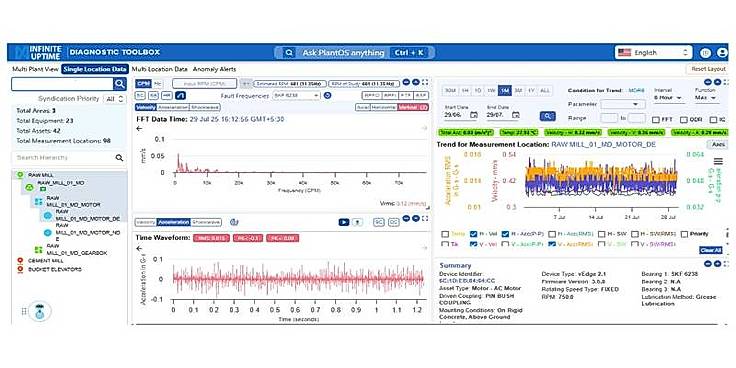
Task: Click the first blue round icon in FFT panel header
Action: (x=406, y=82)
